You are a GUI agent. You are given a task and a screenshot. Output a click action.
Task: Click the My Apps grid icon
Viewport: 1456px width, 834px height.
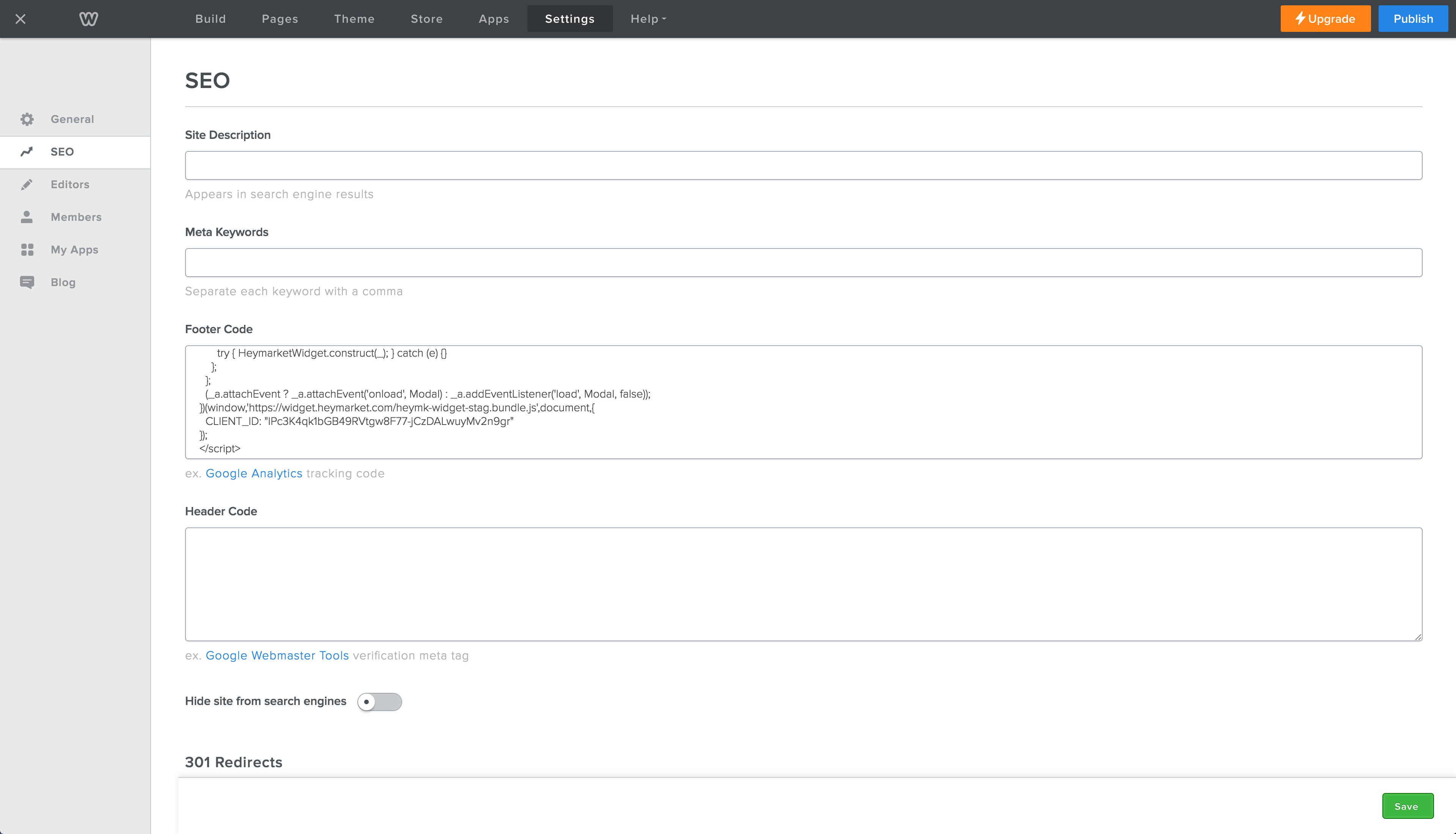coord(27,250)
